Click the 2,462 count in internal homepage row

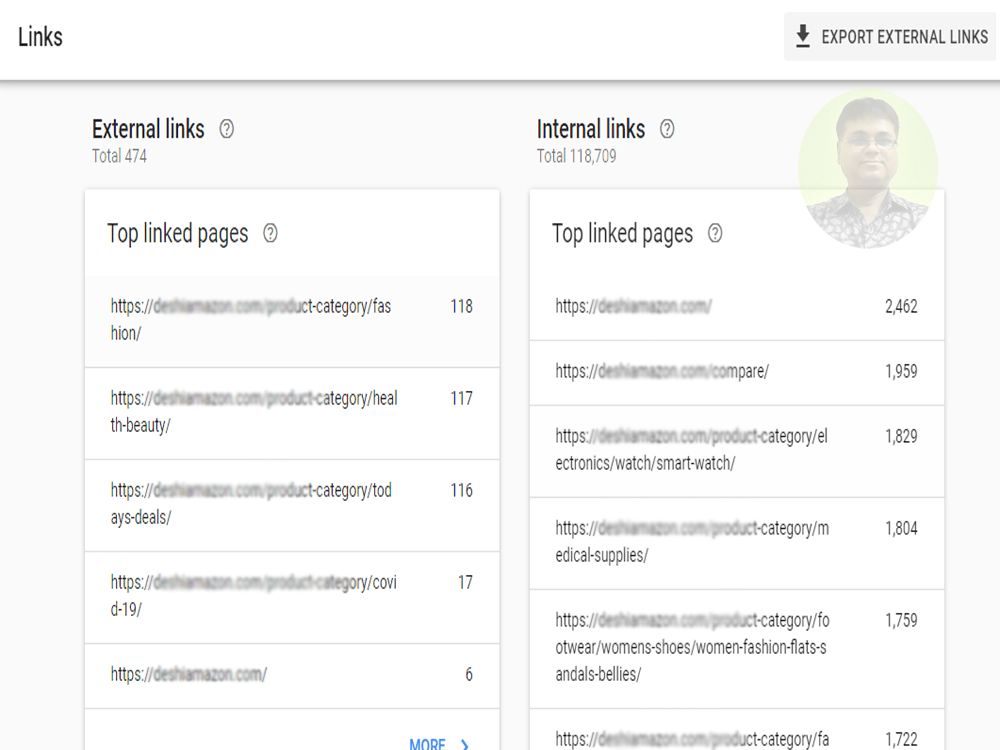click(901, 306)
